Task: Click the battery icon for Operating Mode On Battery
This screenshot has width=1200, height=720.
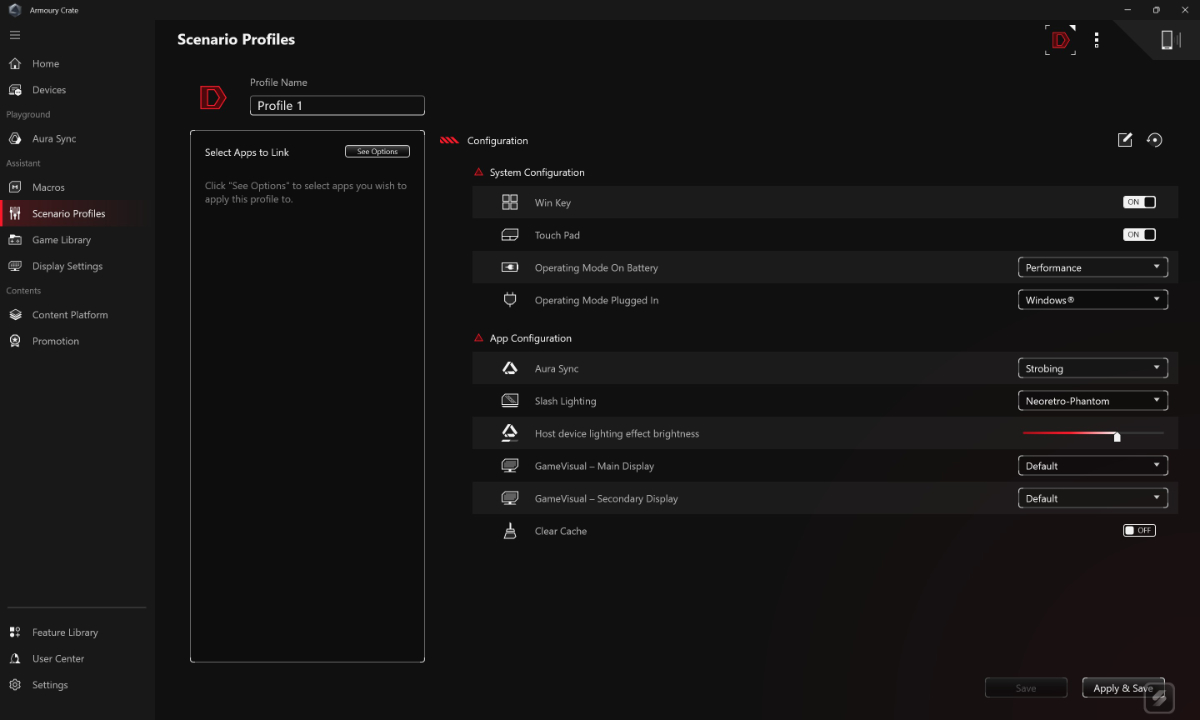Action: point(510,268)
